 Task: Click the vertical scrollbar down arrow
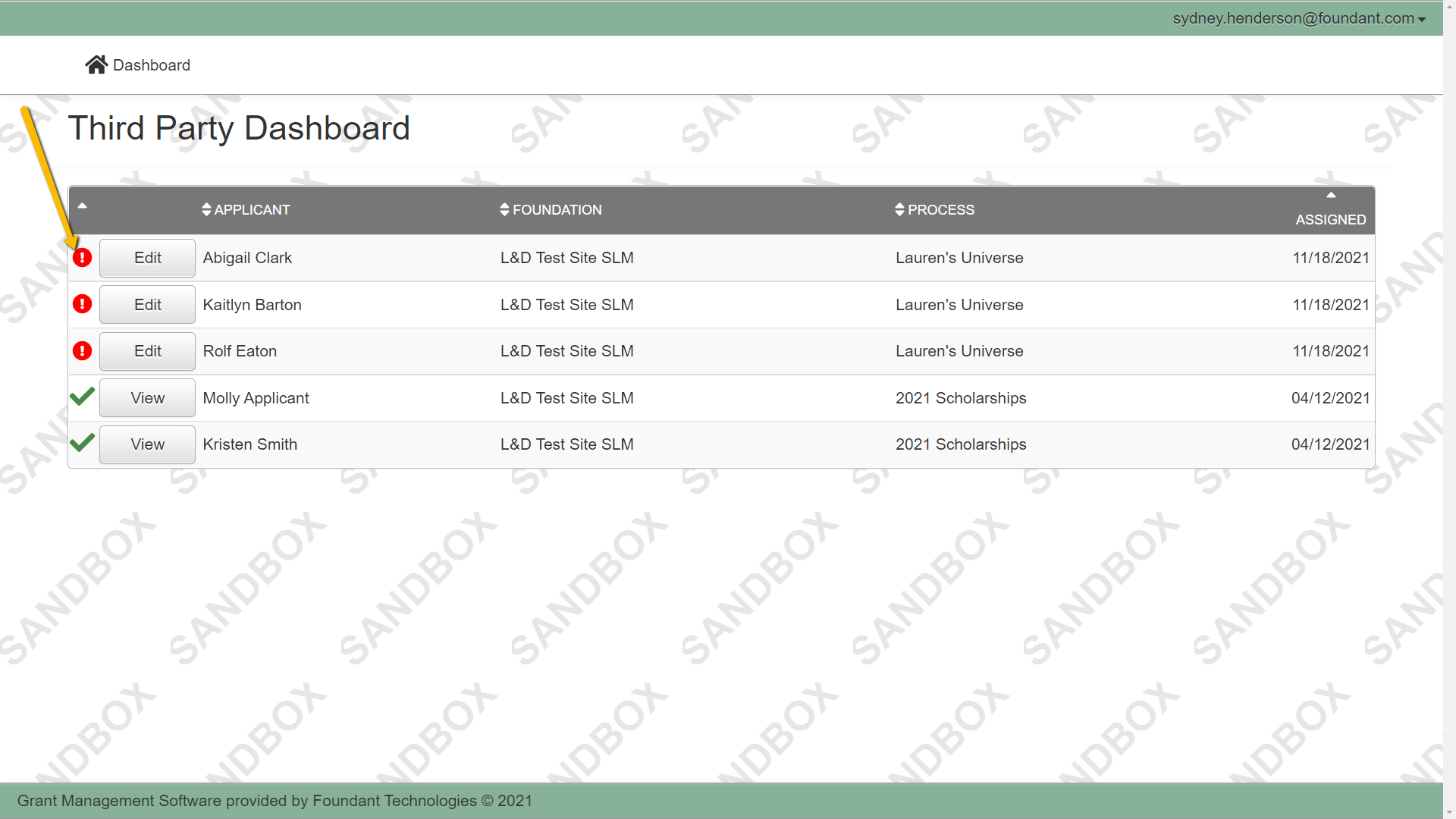pyautogui.click(x=1449, y=812)
